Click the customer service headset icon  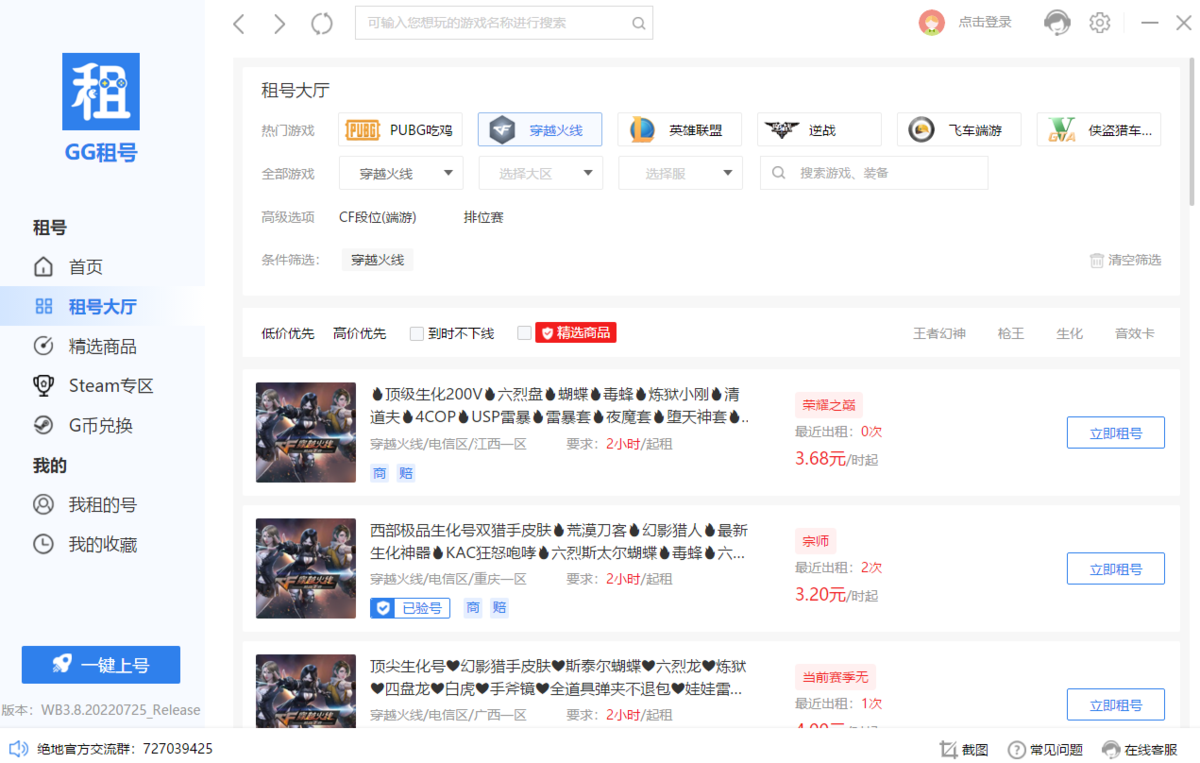tap(1057, 22)
